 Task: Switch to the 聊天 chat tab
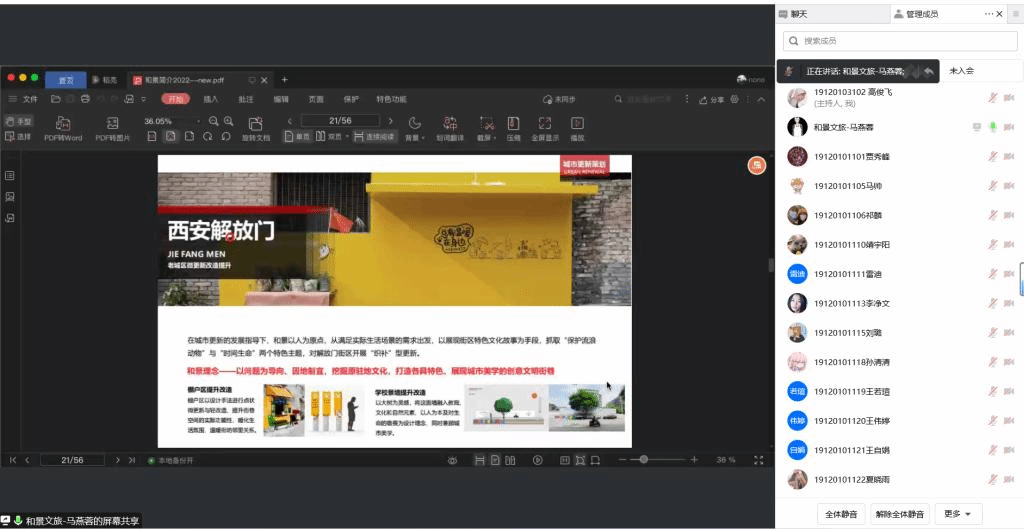tap(799, 14)
